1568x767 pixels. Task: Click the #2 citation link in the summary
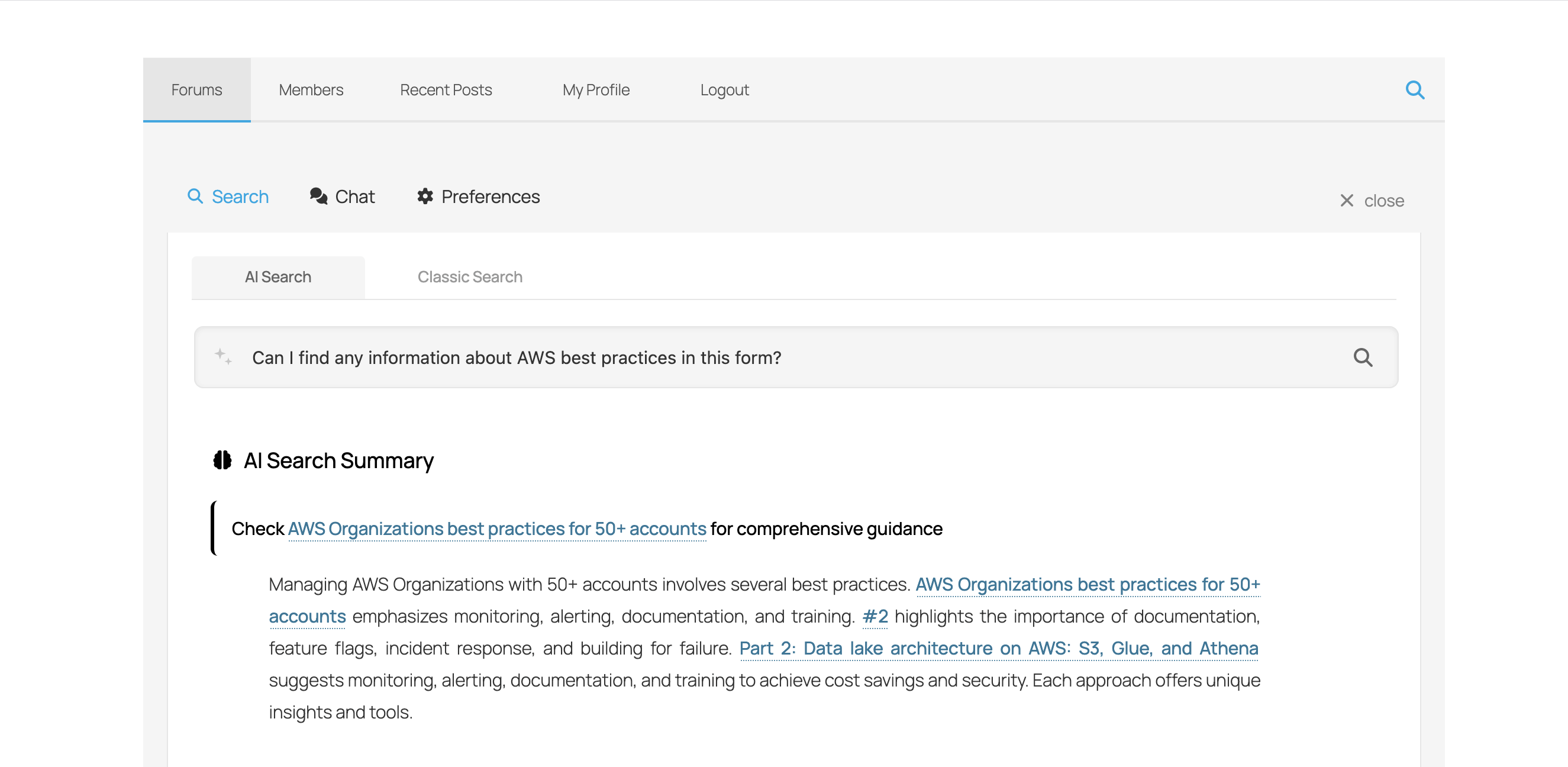[875, 616]
